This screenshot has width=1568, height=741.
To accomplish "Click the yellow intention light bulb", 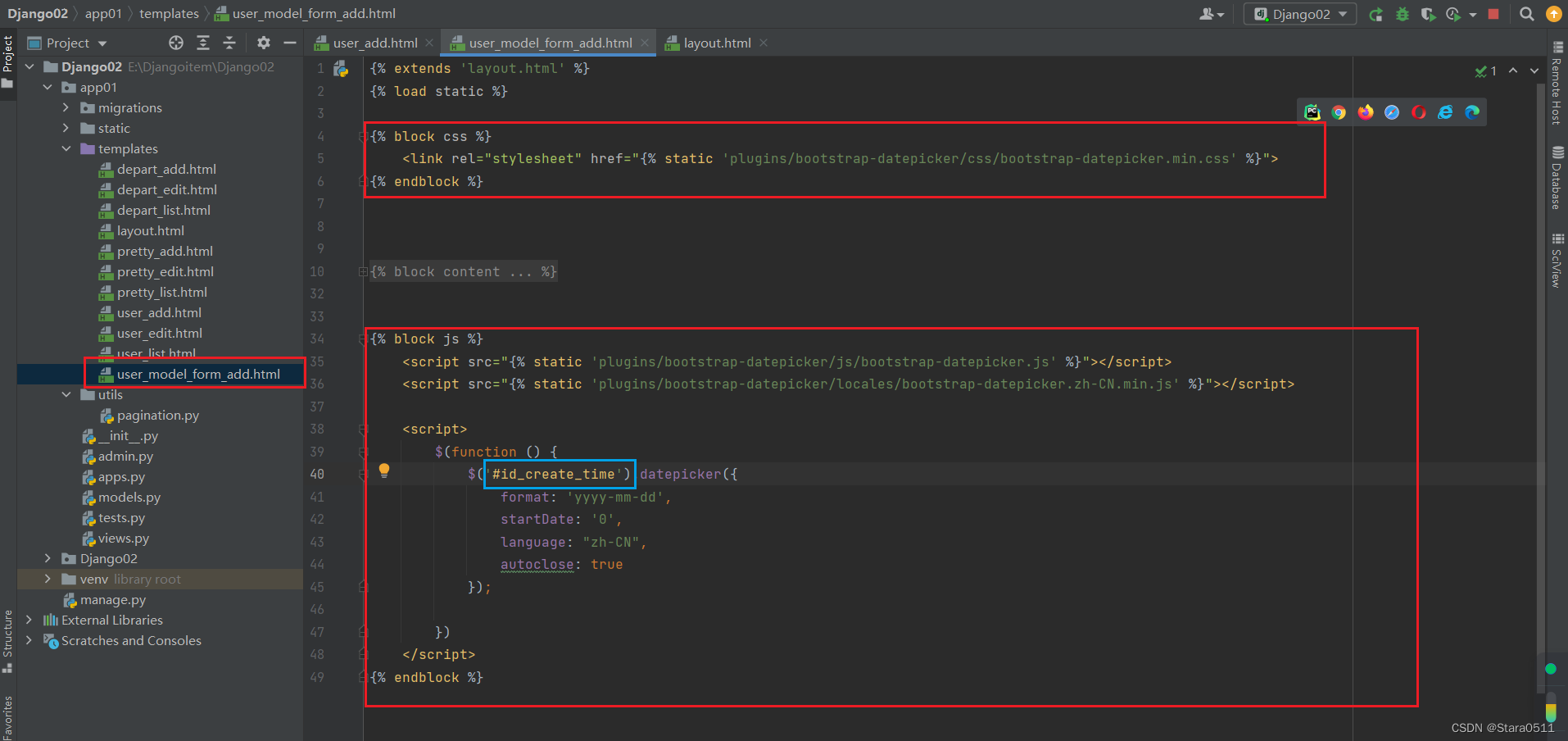I will [x=383, y=471].
